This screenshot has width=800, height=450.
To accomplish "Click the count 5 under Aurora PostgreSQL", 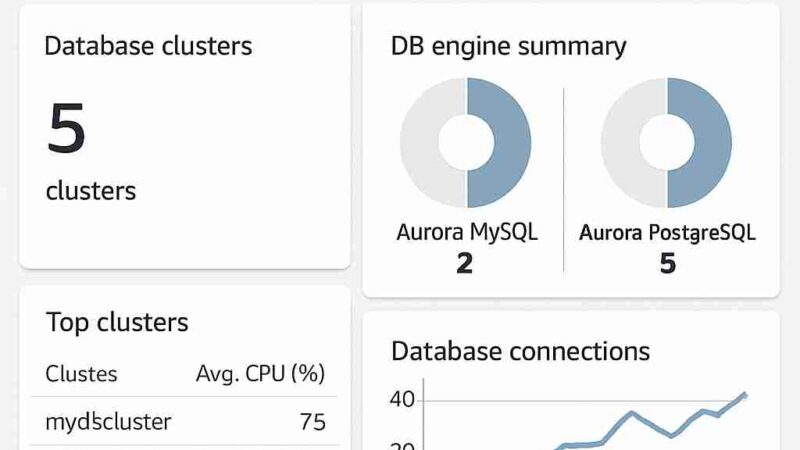I will coord(667,263).
